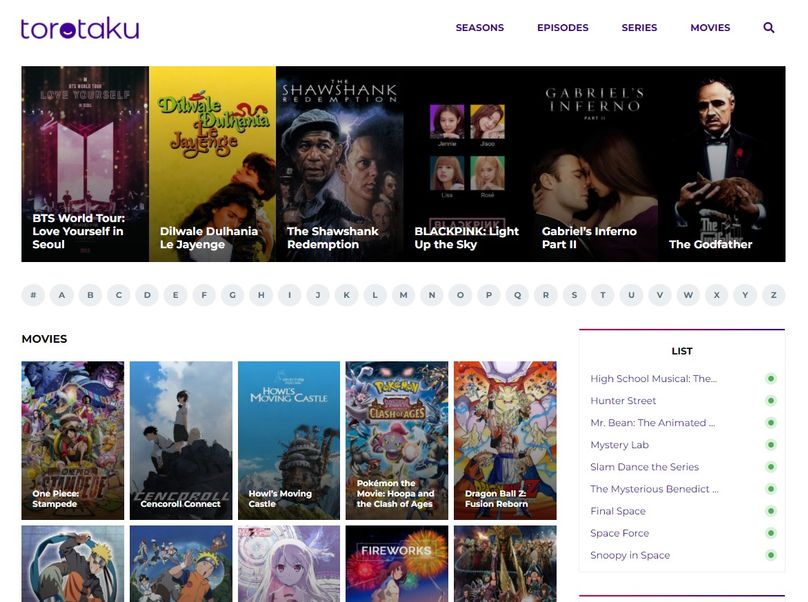
Task: Filter by the # symbol button
Action: (x=33, y=295)
